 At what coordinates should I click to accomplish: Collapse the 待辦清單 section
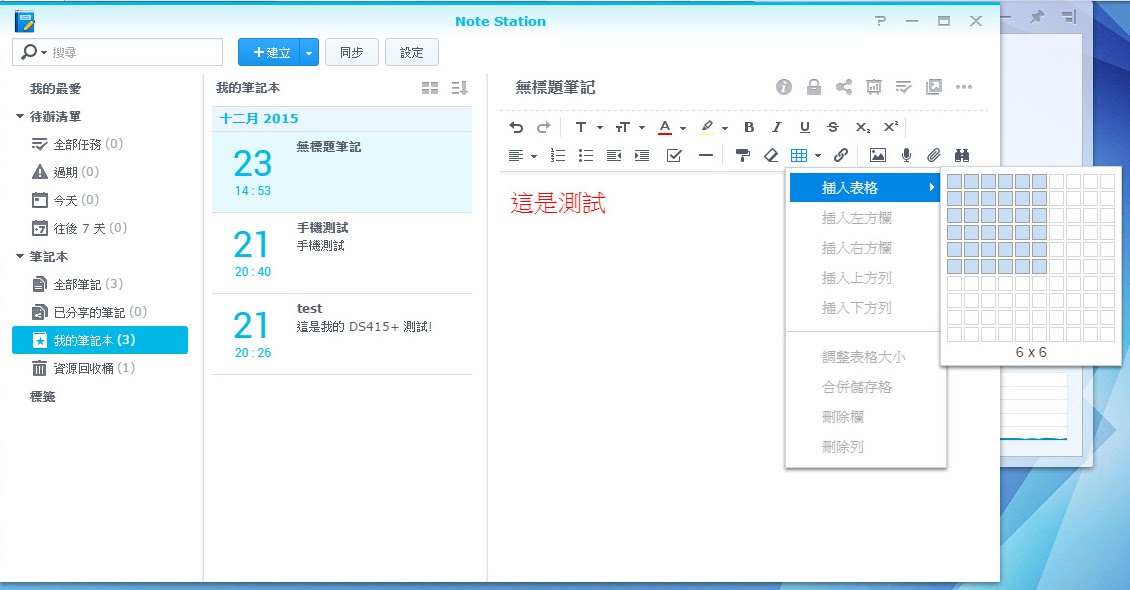20,116
